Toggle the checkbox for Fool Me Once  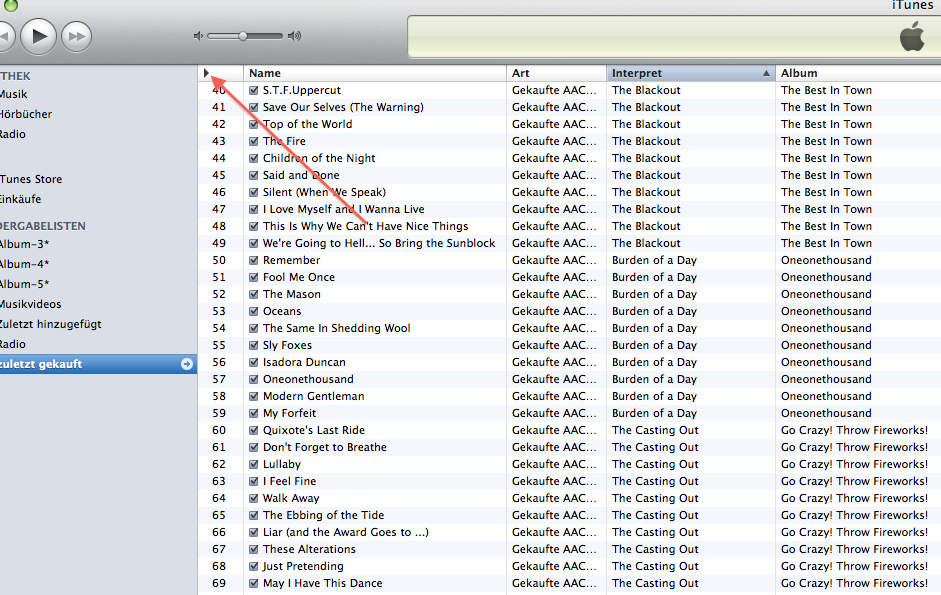(x=253, y=277)
